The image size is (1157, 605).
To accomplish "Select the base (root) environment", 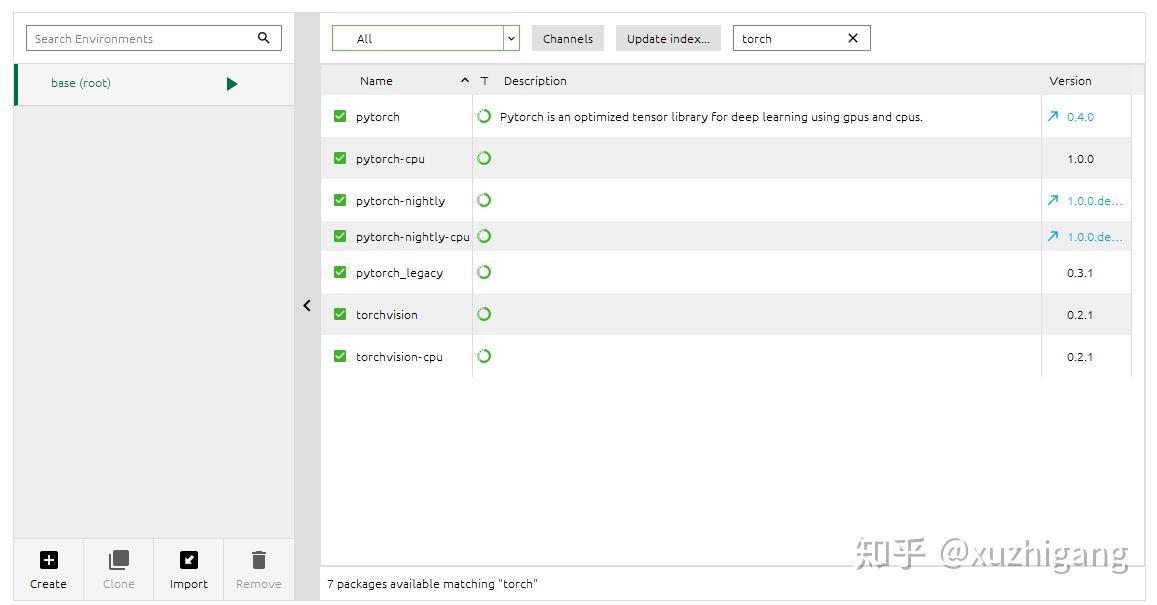I will (x=154, y=84).
